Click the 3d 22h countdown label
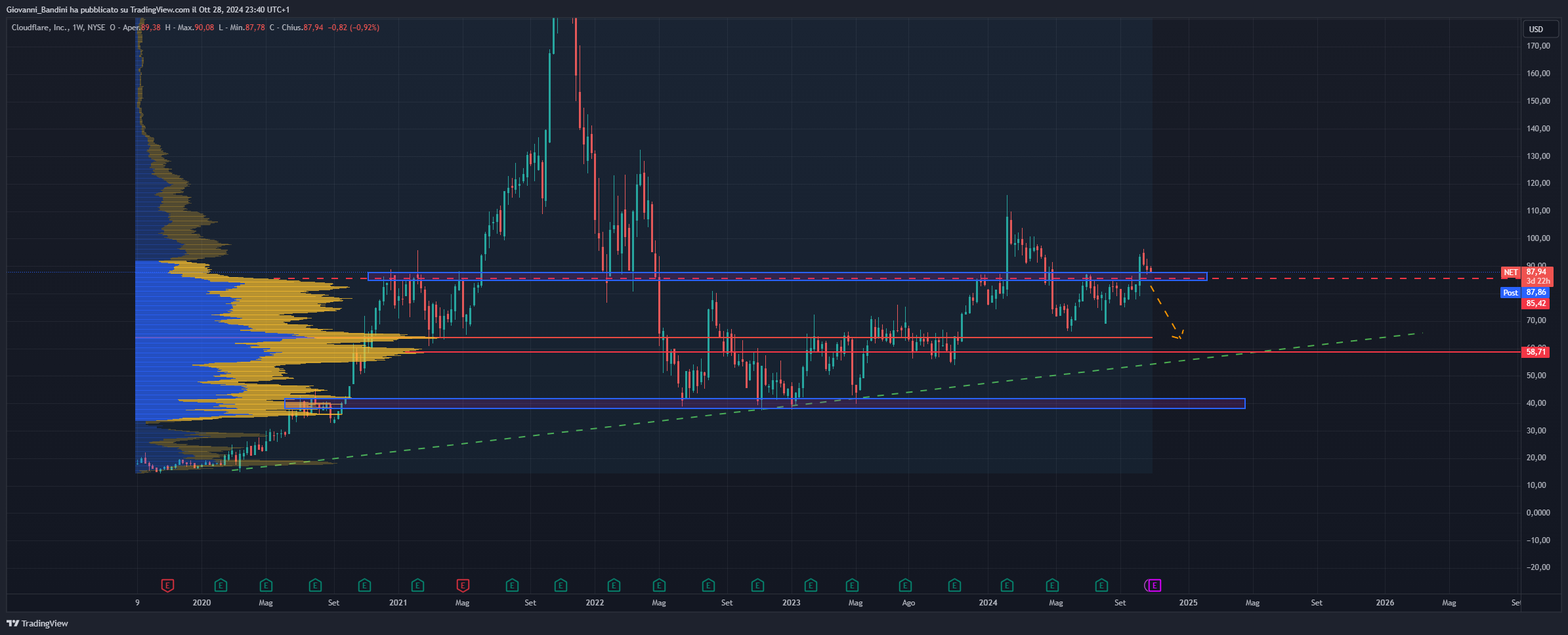 coord(1538,281)
